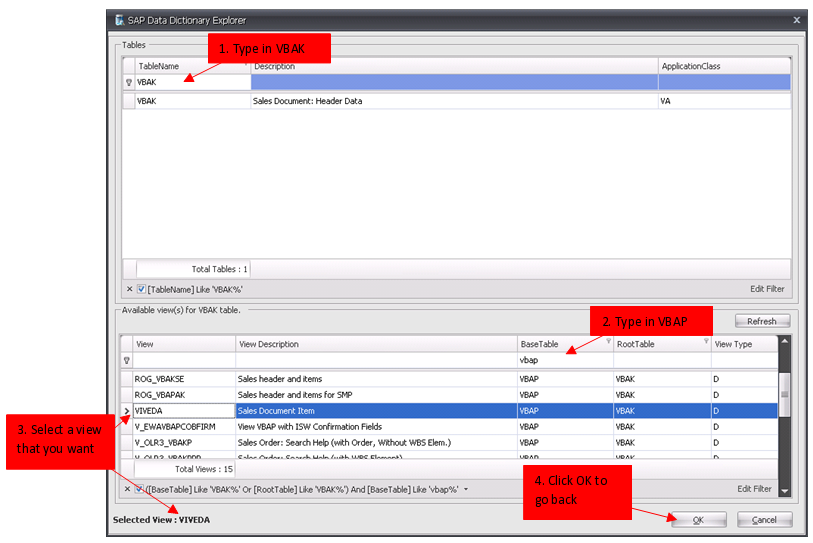The height and width of the screenshot is (543, 813).
Task: Sort by the ApplicationClass column header
Action: (724, 66)
